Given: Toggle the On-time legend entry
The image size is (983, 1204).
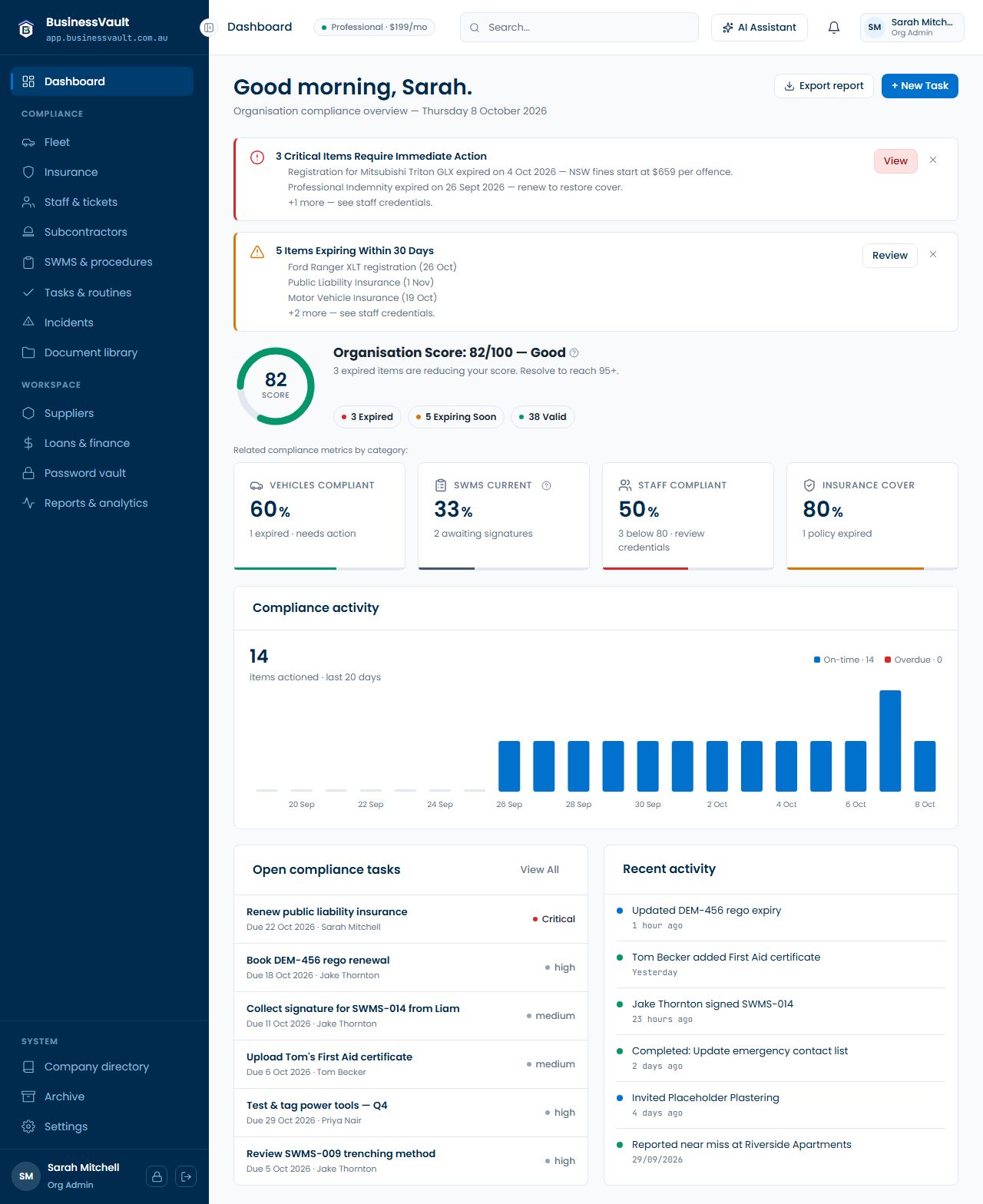Looking at the screenshot, I should (x=844, y=660).
